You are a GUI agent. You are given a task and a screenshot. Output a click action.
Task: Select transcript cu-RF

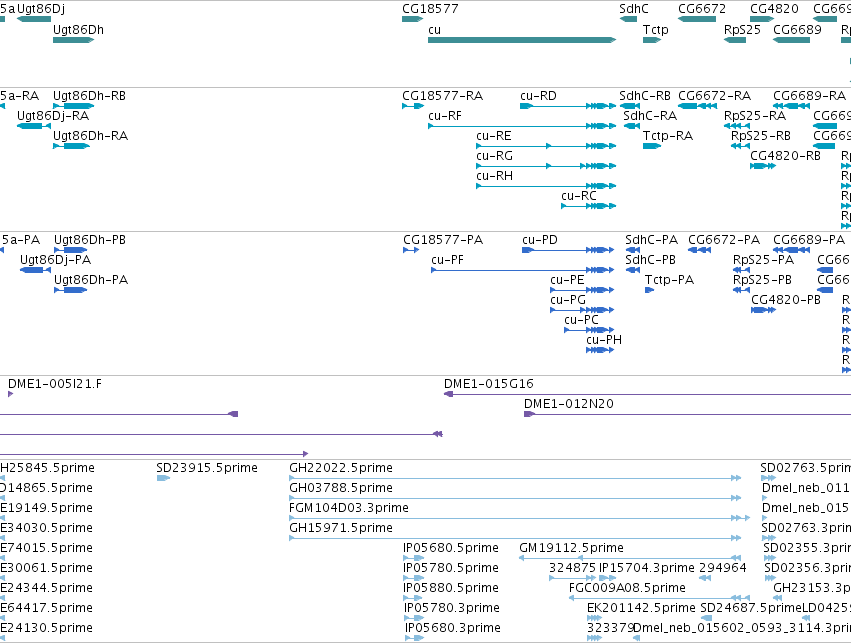click(x=522, y=126)
